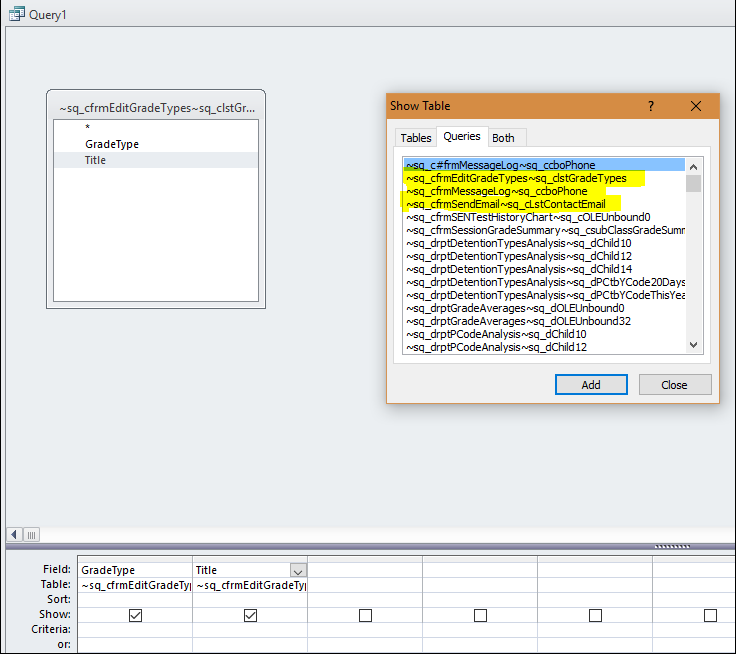Viewport: 736px width, 654px height.
Task: Select ~sq_drptGradeAverages~sq_dOLEUnbound0 query
Action: 544,308
